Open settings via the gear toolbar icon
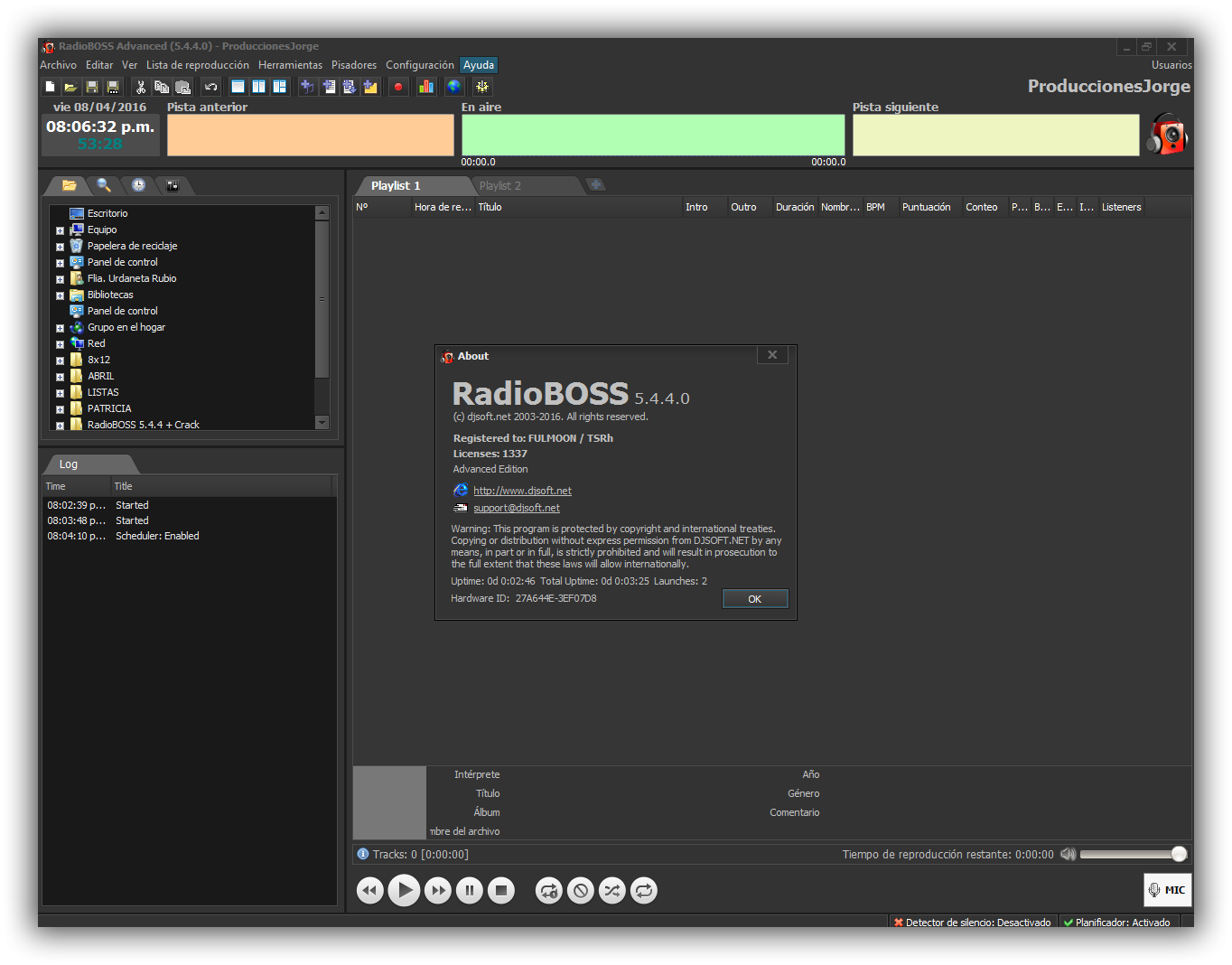This screenshot has width=1232, height=965. tap(481, 86)
